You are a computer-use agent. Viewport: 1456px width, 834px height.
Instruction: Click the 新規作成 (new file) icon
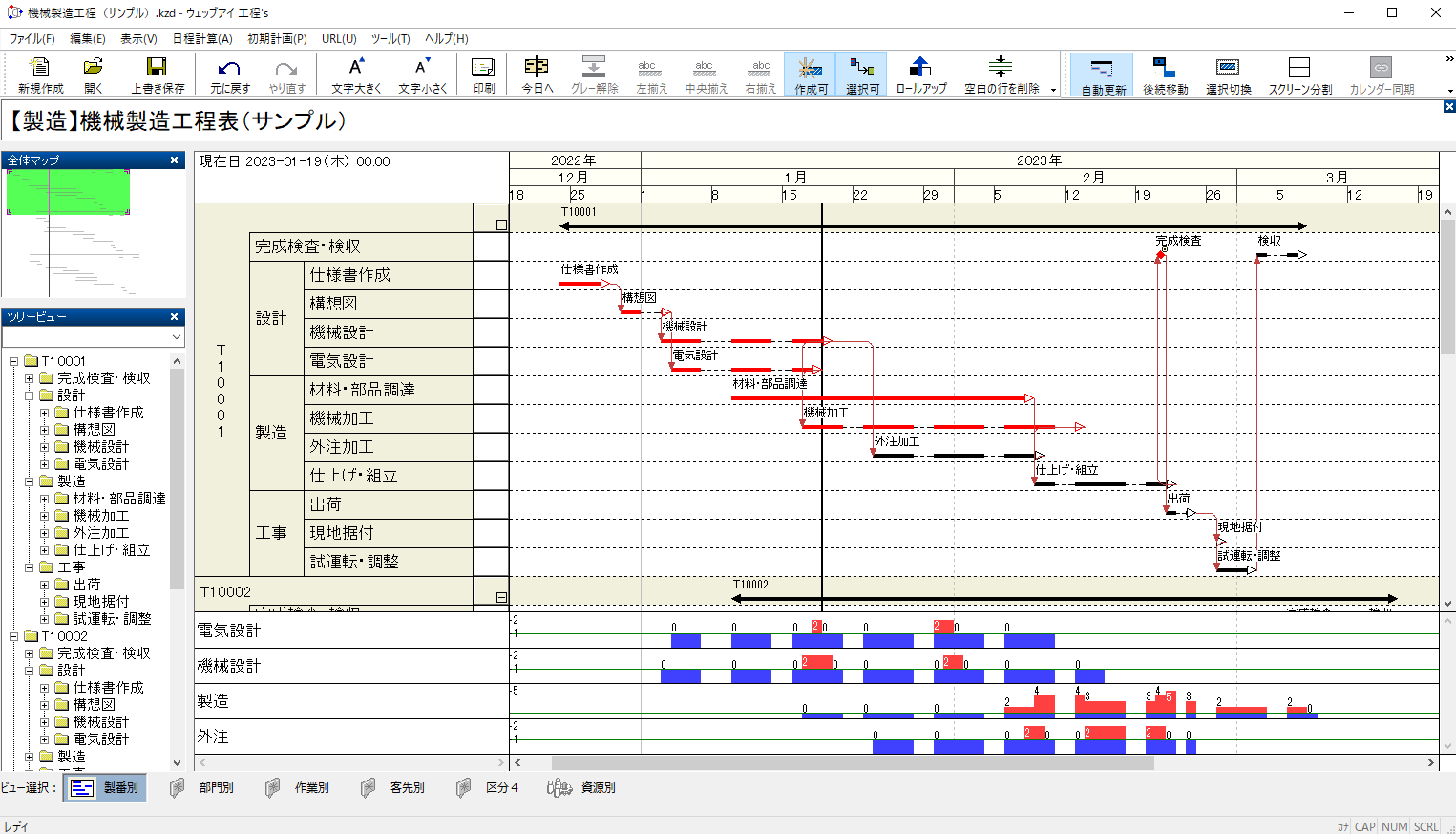[x=40, y=74]
